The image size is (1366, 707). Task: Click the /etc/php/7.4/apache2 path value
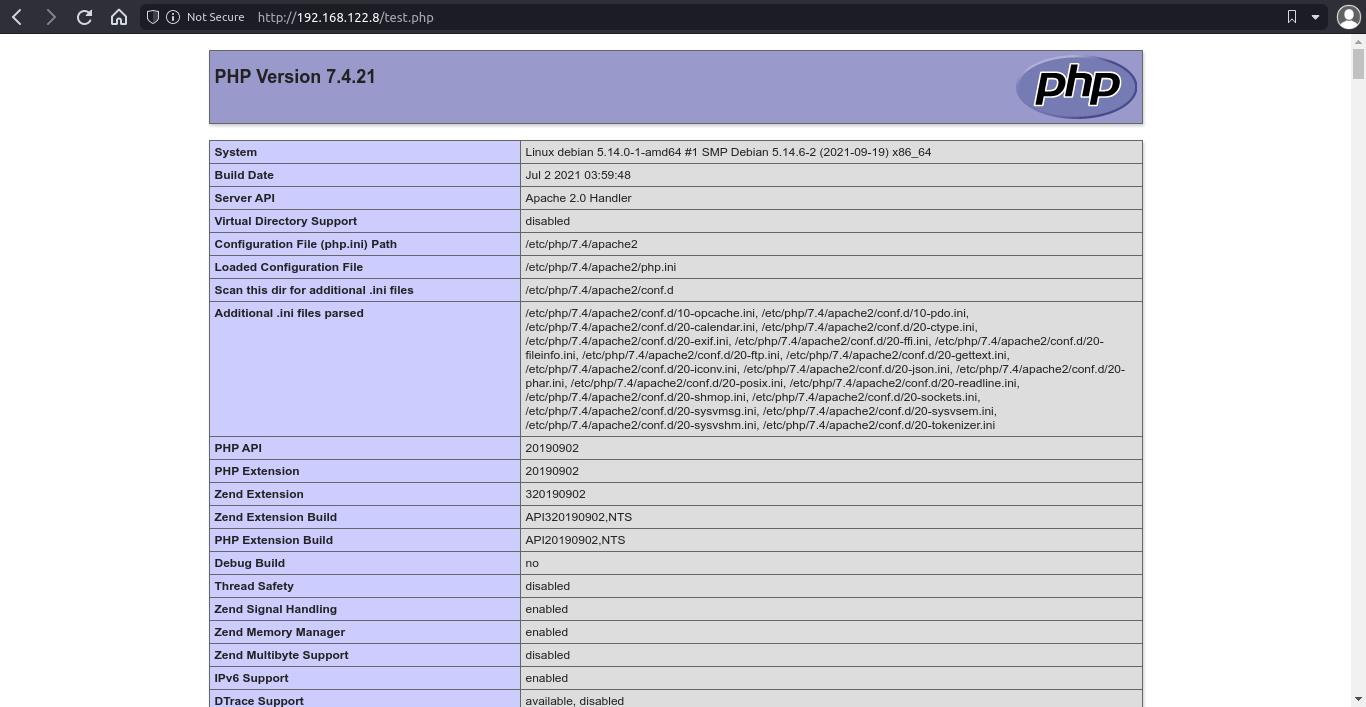click(581, 244)
